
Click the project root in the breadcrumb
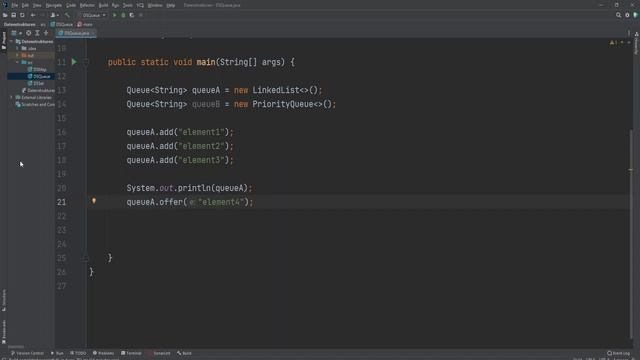(x=20, y=24)
